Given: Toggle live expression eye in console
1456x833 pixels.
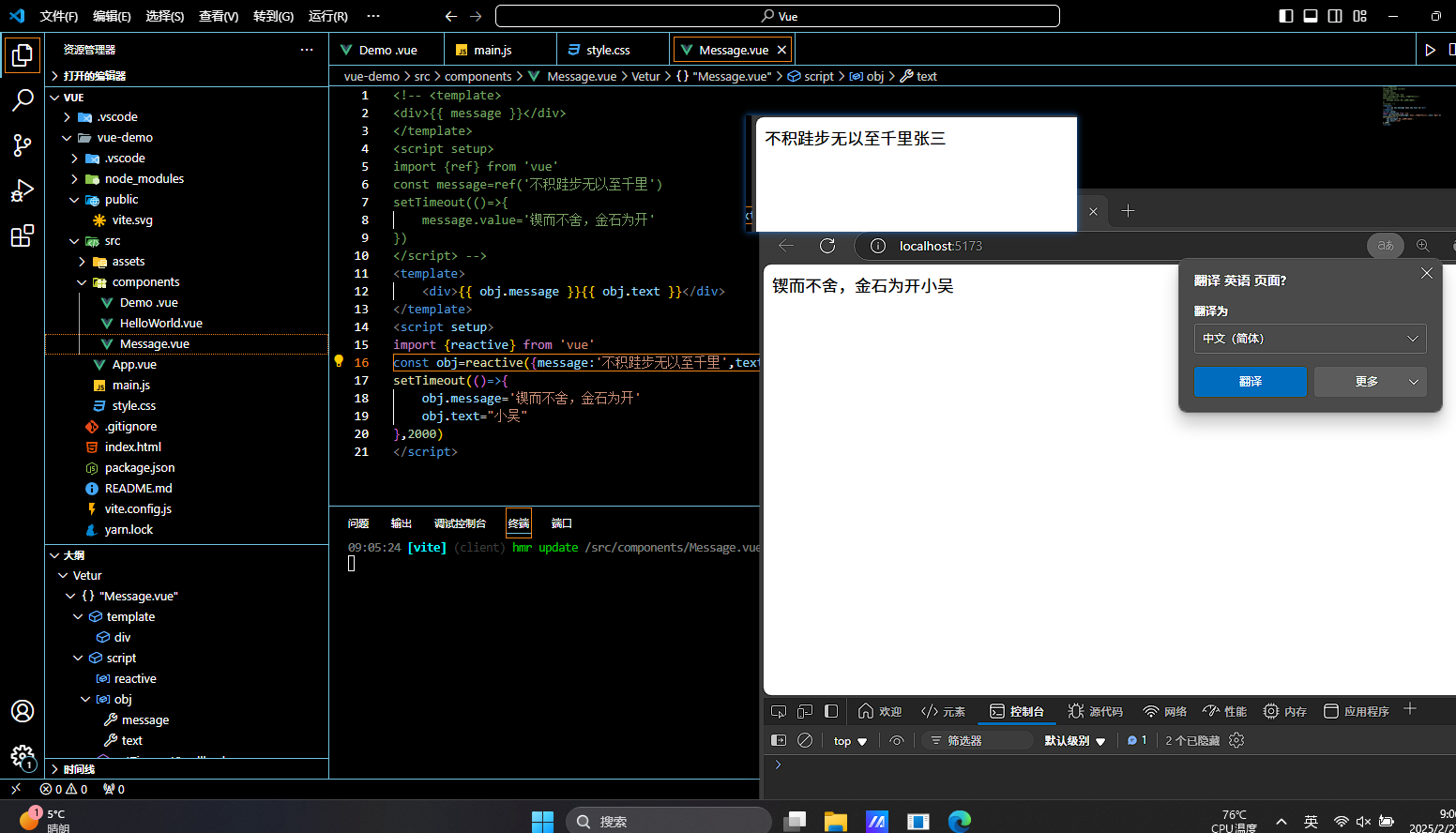Looking at the screenshot, I should [x=897, y=740].
